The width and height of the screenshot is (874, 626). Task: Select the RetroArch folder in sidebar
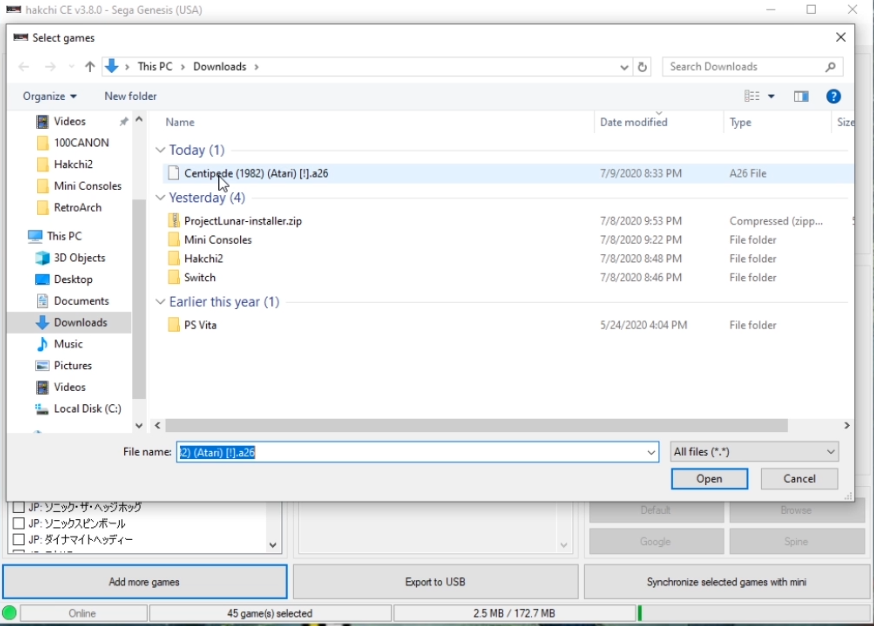coord(77,207)
